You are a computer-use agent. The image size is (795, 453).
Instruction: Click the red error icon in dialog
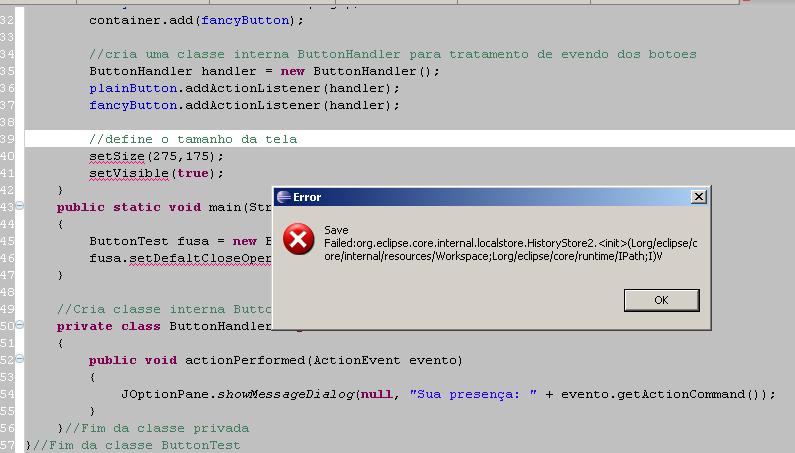point(298,239)
